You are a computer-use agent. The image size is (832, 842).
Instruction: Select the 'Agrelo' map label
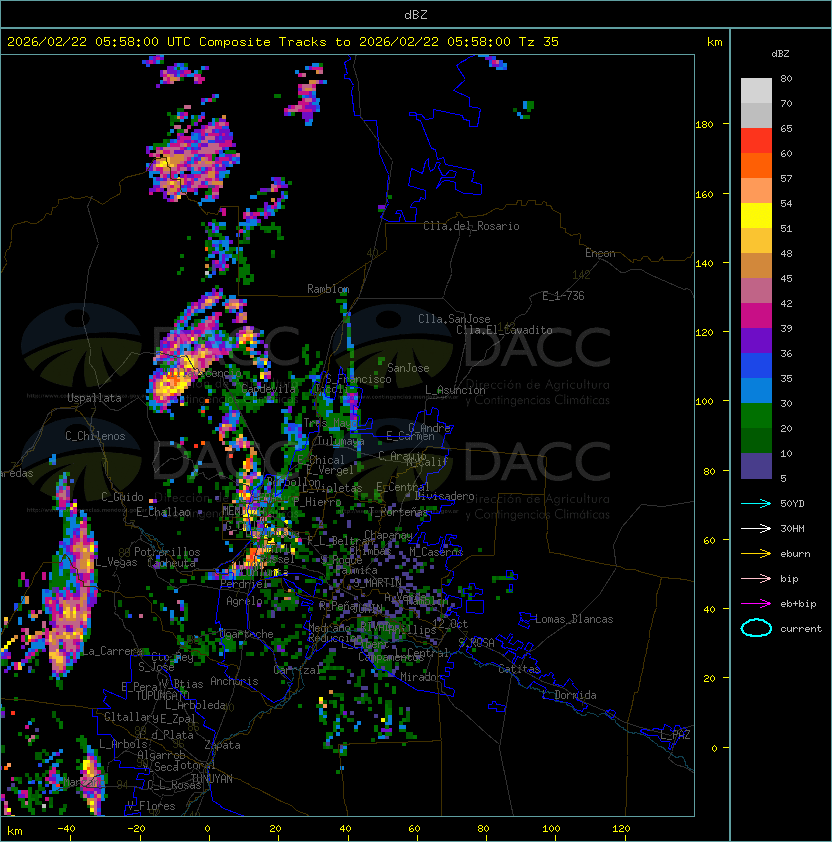(244, 601)
